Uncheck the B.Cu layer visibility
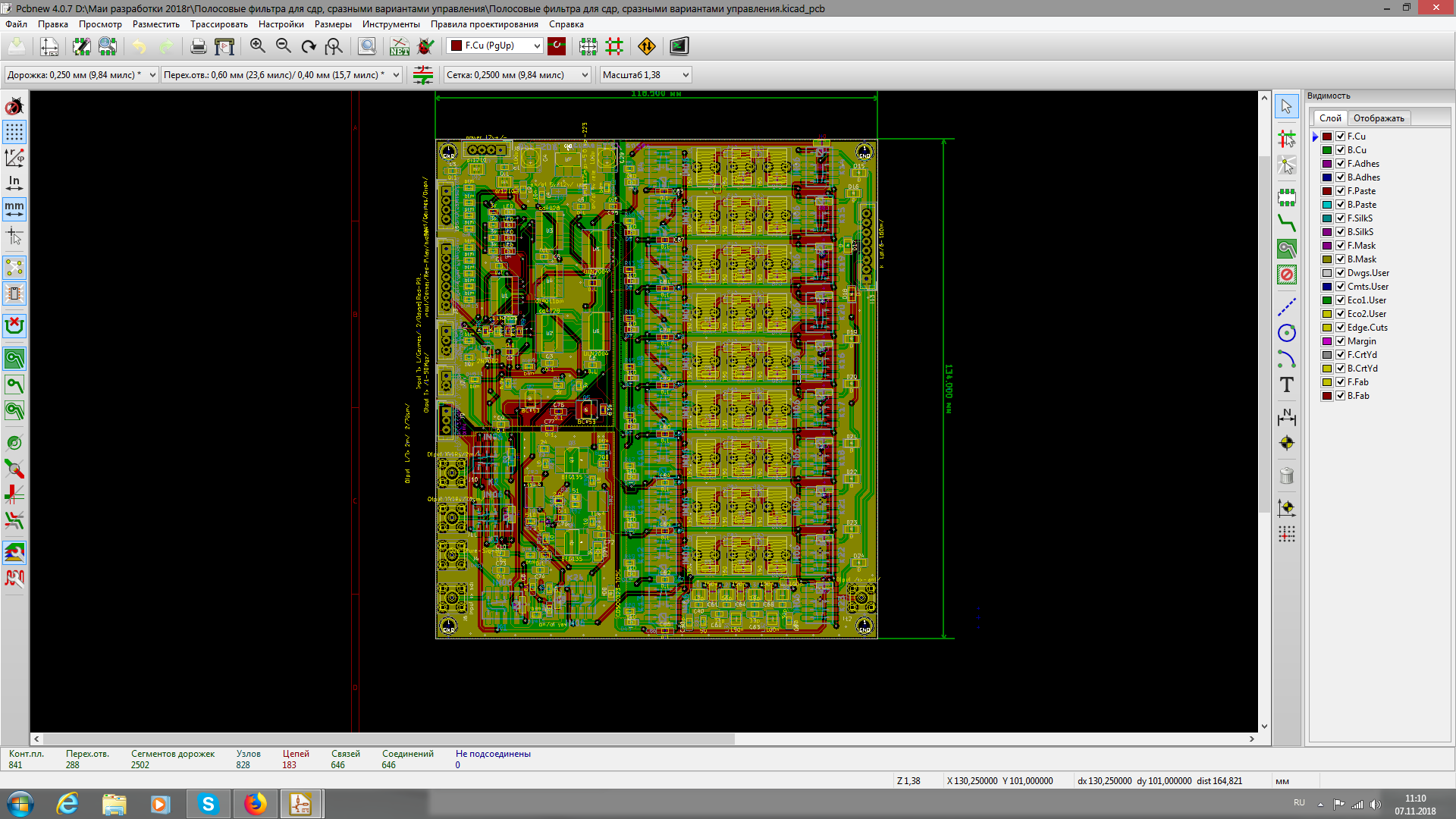 (x=1341, y=150)
